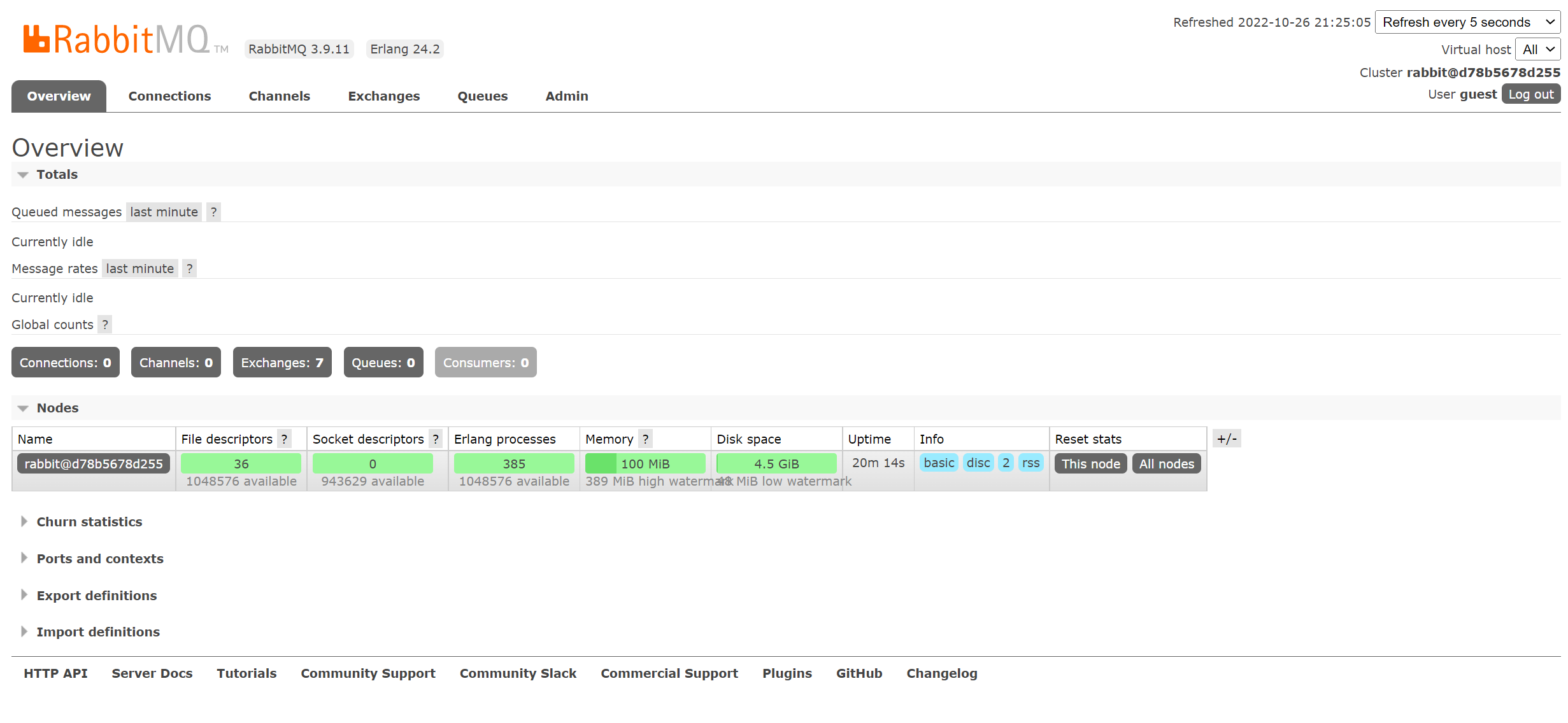Click File descriptors help question mark

284,439
